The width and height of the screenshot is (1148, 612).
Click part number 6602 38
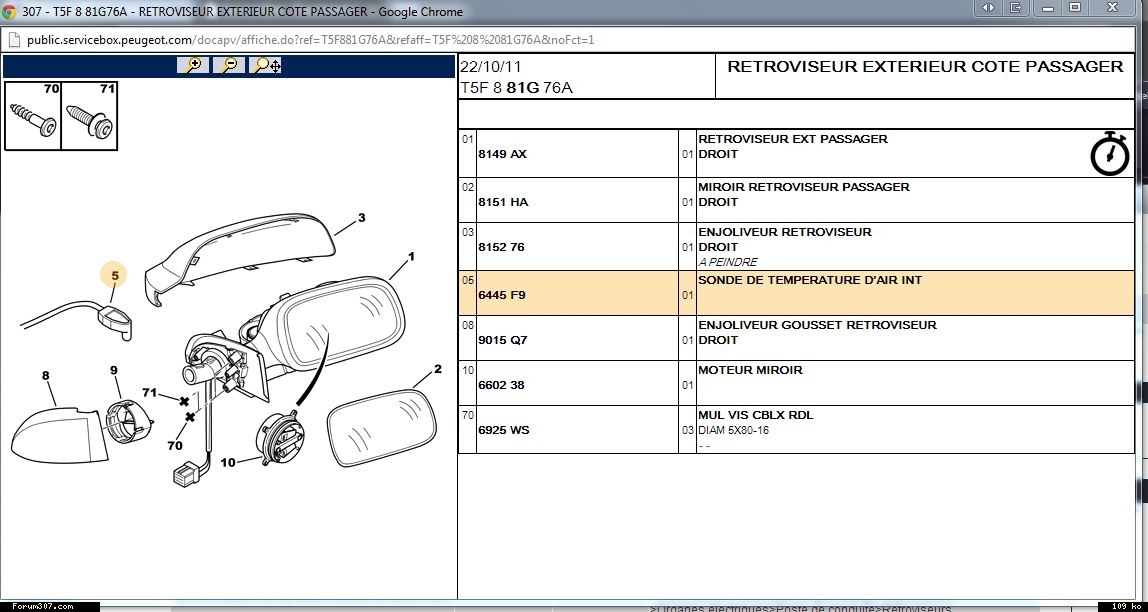point(502,385)
